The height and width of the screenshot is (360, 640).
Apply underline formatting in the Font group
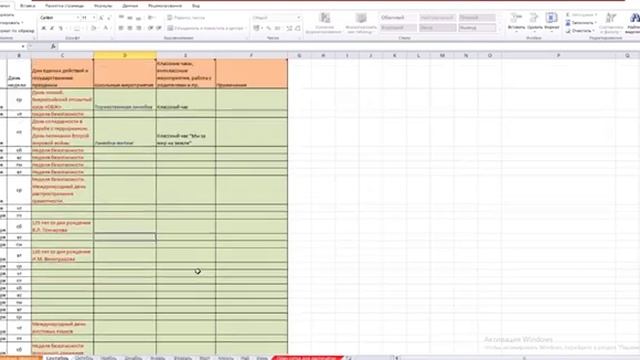tap(60, 28)
